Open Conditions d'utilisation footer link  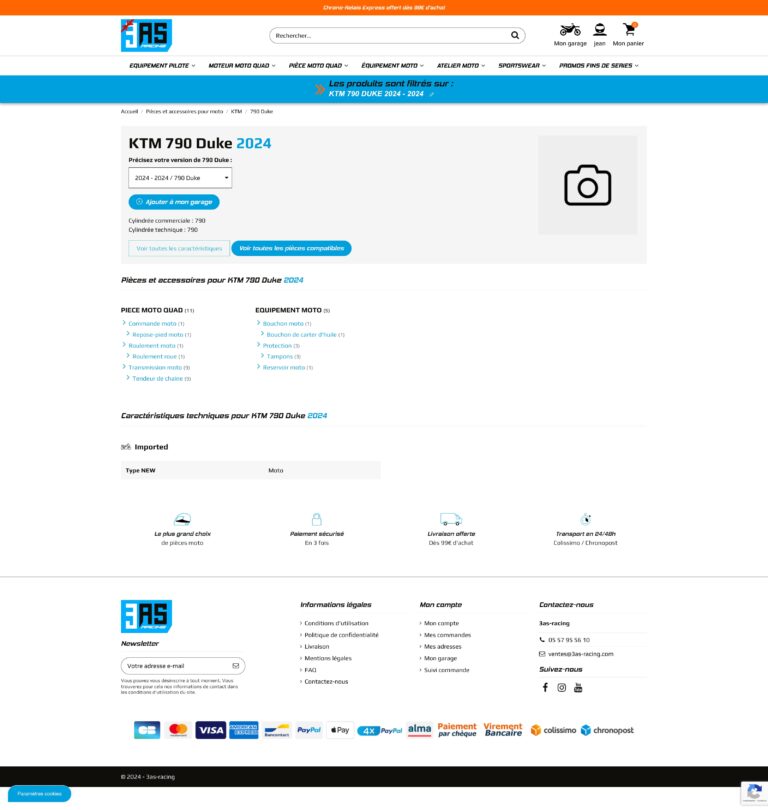336,624
